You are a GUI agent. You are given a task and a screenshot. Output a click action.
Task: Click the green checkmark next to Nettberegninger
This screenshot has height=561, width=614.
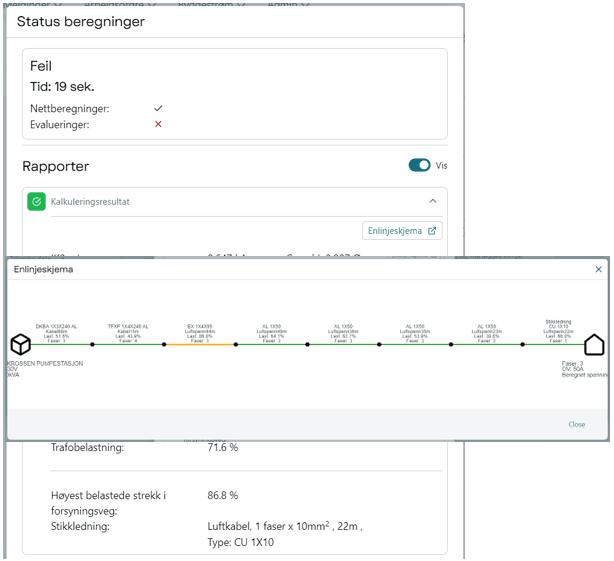(158, 108)
